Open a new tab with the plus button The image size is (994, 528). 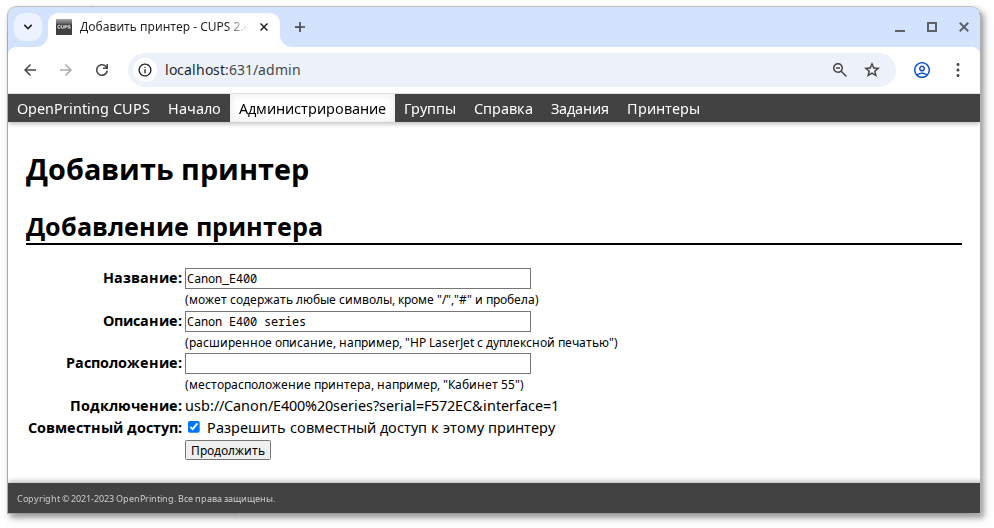click(300, 27)
